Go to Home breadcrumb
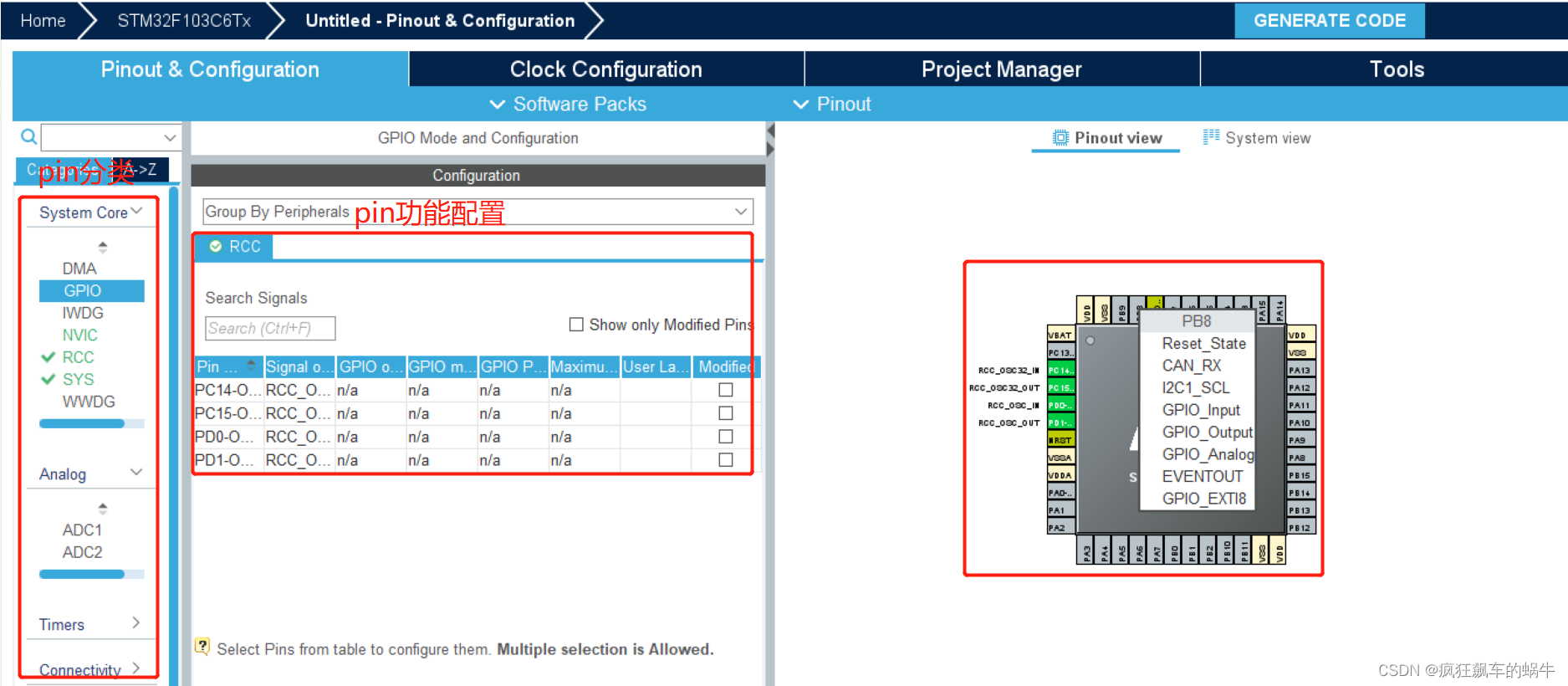Screen dimensions: 1568x686 pyautogui.click(x=43, y=20)
